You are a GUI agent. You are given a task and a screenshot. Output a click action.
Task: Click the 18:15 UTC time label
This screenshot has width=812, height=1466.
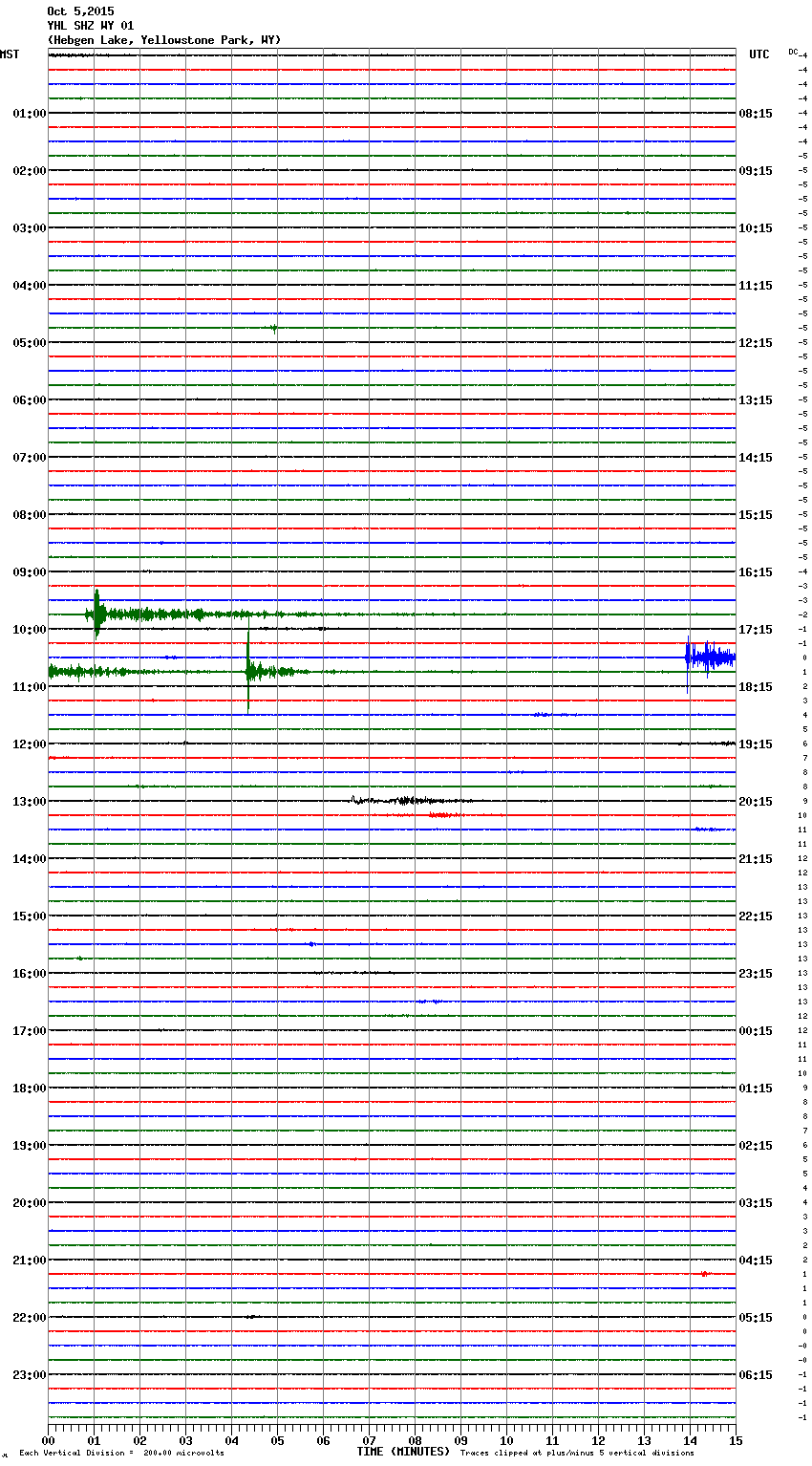point(756,687)
